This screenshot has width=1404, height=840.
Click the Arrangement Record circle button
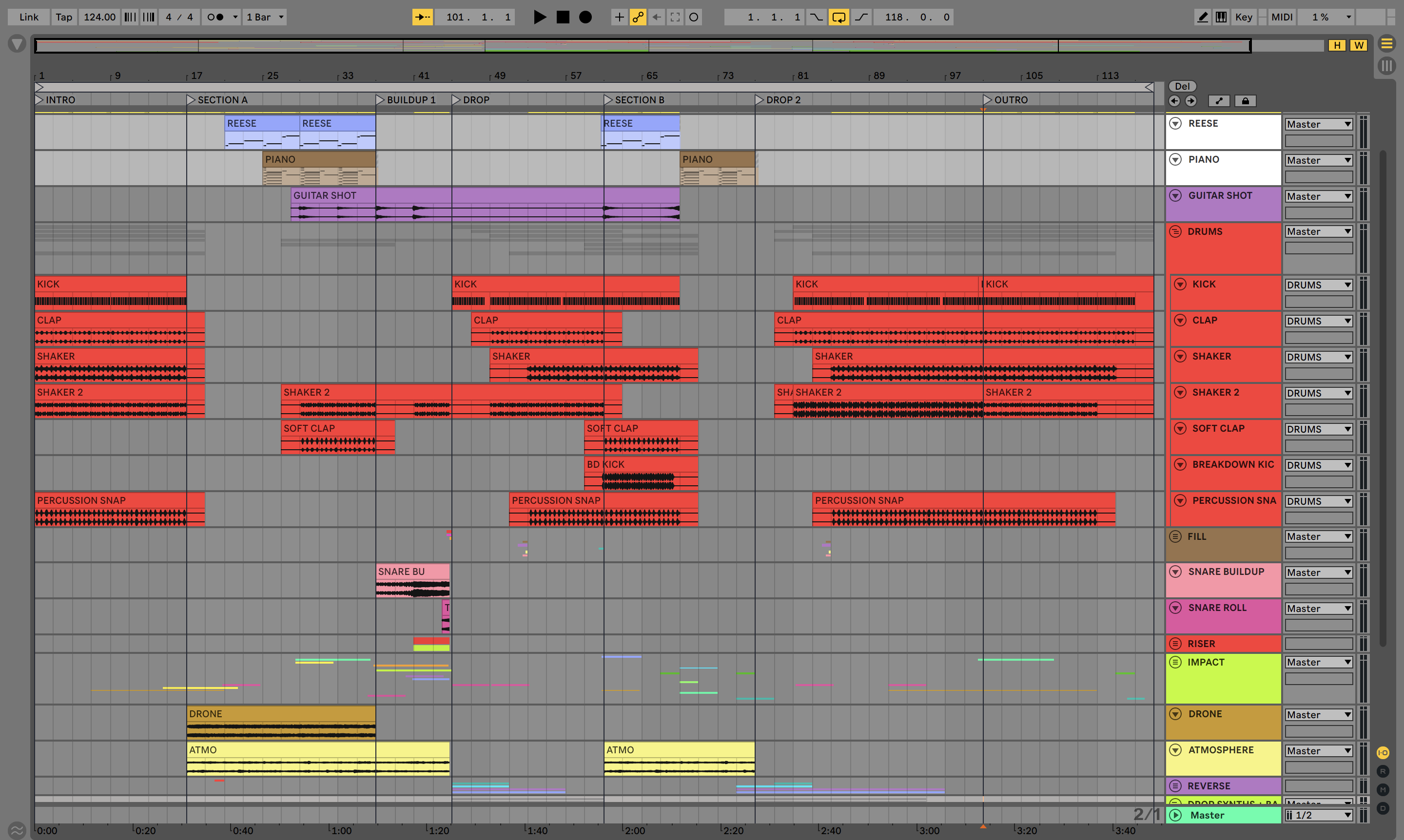(585, 17)
